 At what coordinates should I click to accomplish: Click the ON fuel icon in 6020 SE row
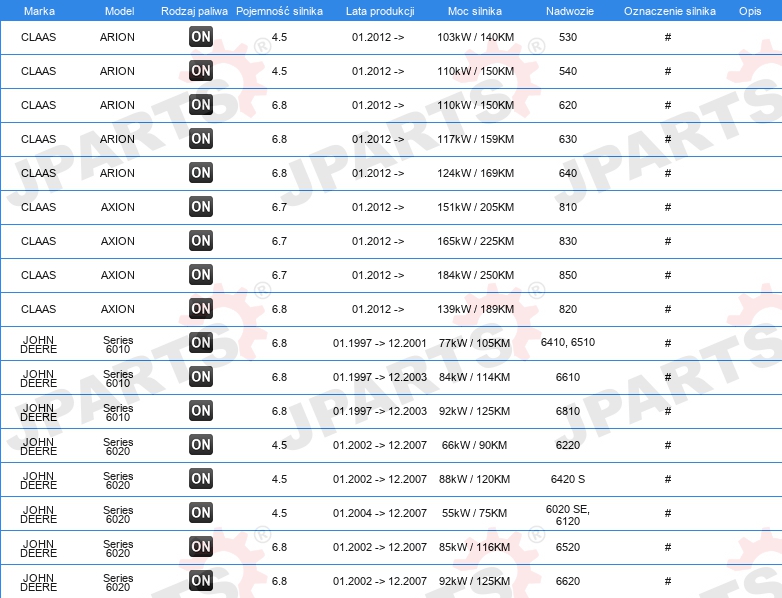tap(201, 512)
